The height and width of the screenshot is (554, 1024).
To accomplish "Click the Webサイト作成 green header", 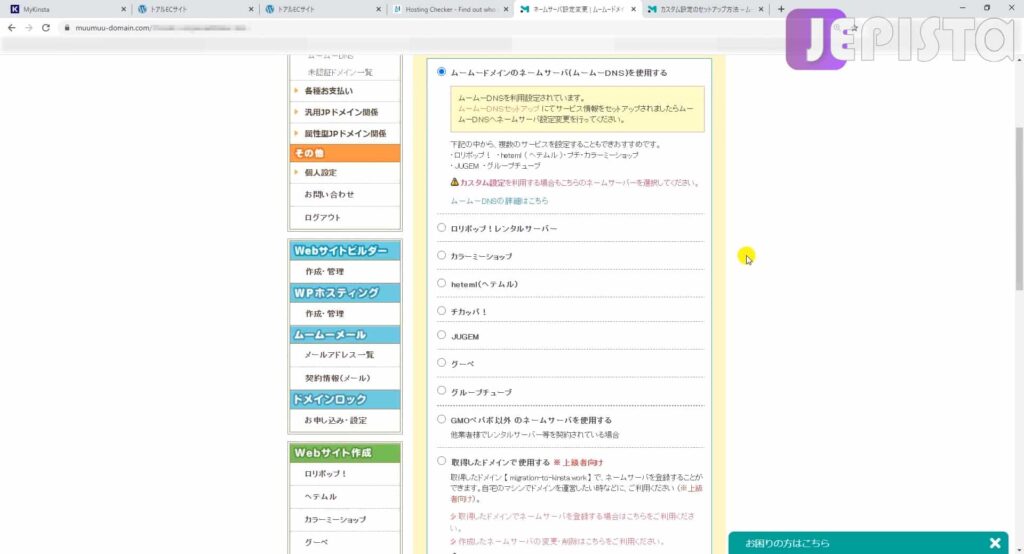I will click(345, 453).
